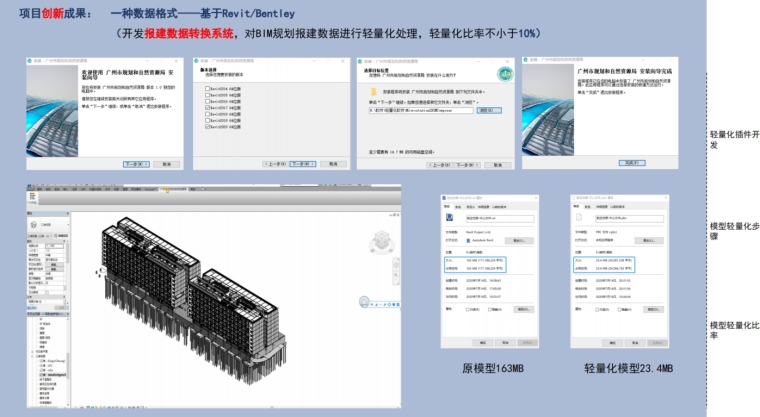Click Back in the version selection dialog
760x417 pixels.
tap(275, 163)
